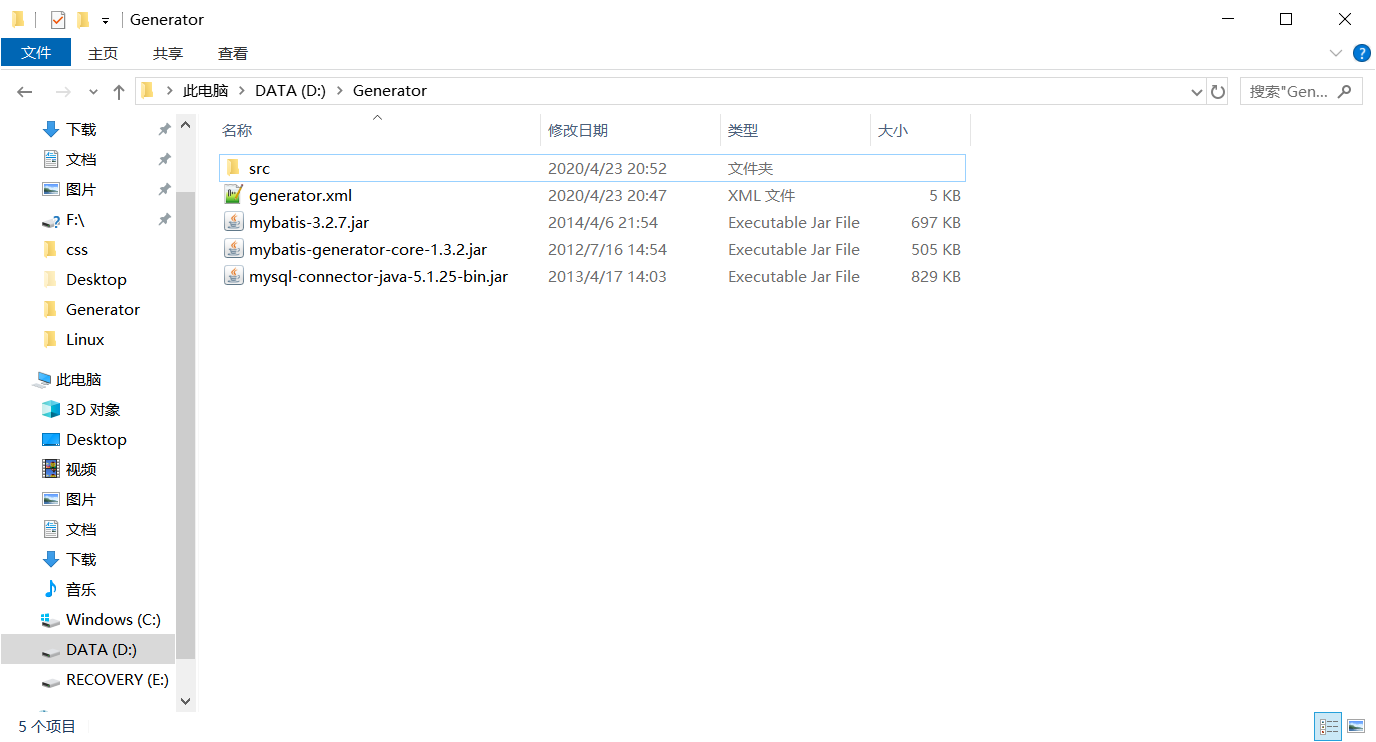Screen dimensions: 1376x742
Task: Open 视频 in navigation pane
Action: [81, 469]
